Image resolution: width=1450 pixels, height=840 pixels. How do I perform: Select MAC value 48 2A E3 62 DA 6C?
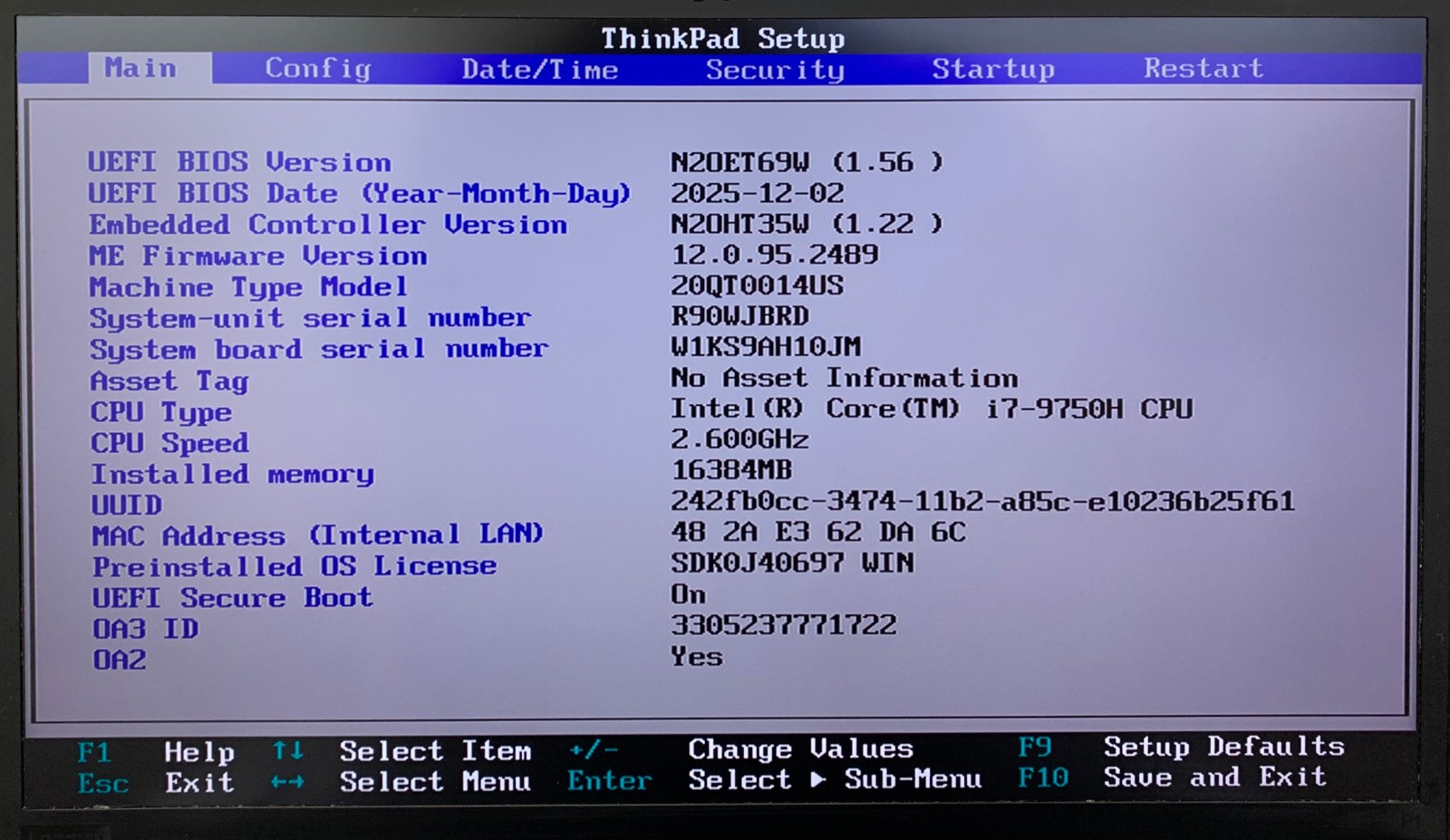818,532
